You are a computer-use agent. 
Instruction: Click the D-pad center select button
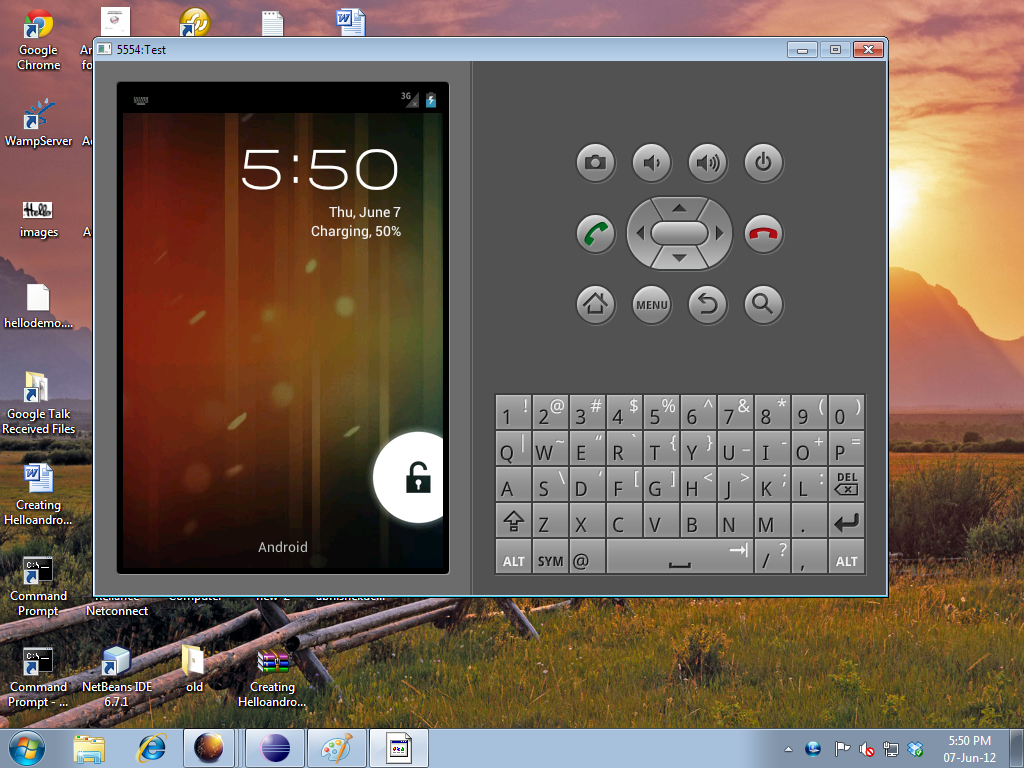(x=679, y=233)
